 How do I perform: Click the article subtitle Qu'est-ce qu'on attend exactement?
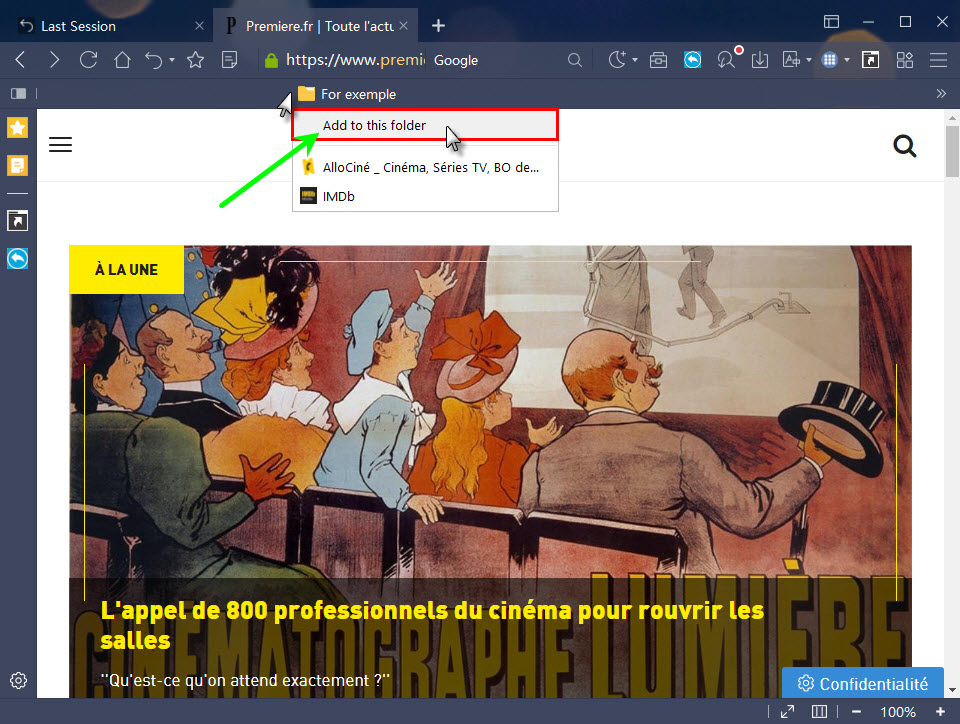245,680
